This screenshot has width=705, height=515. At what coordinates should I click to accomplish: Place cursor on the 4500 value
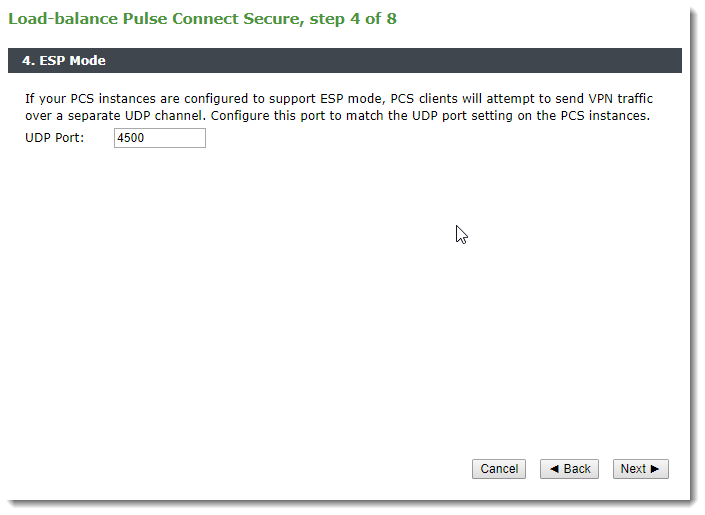(x=130, y=138)
